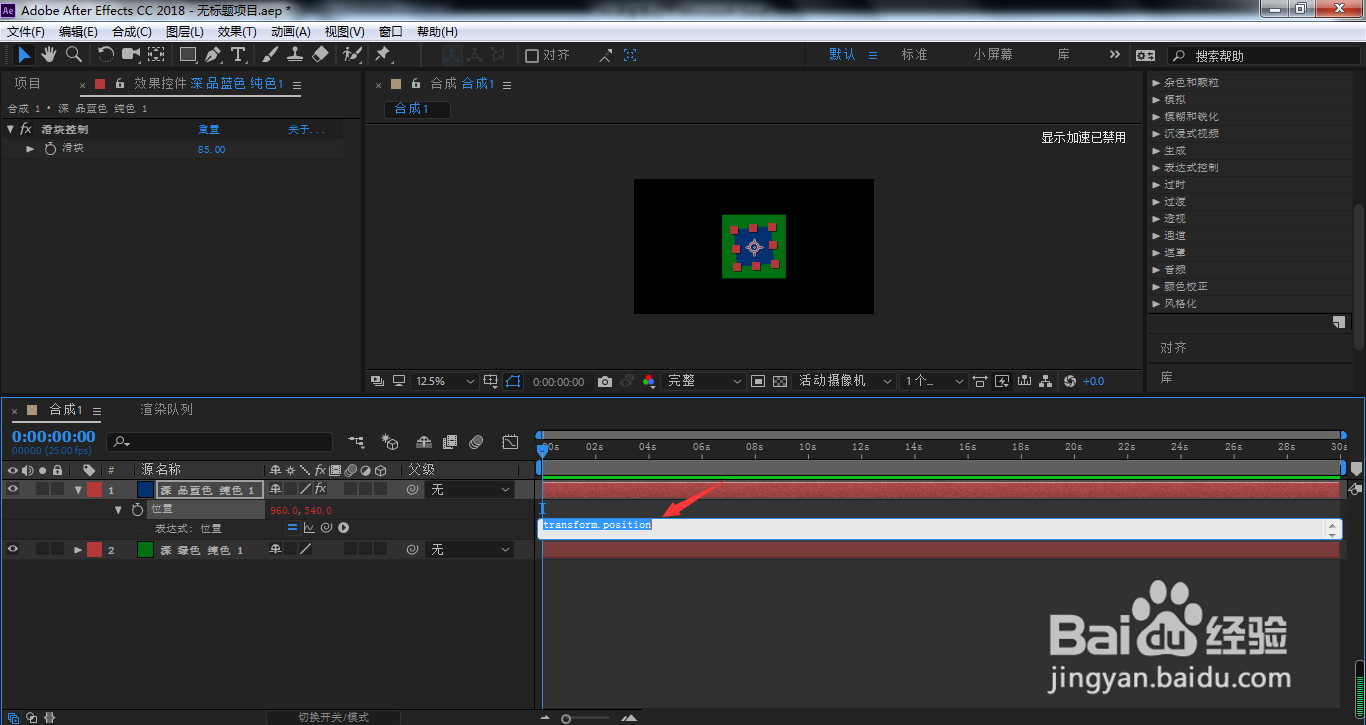Select the Brush tool

tap(271, 55)
